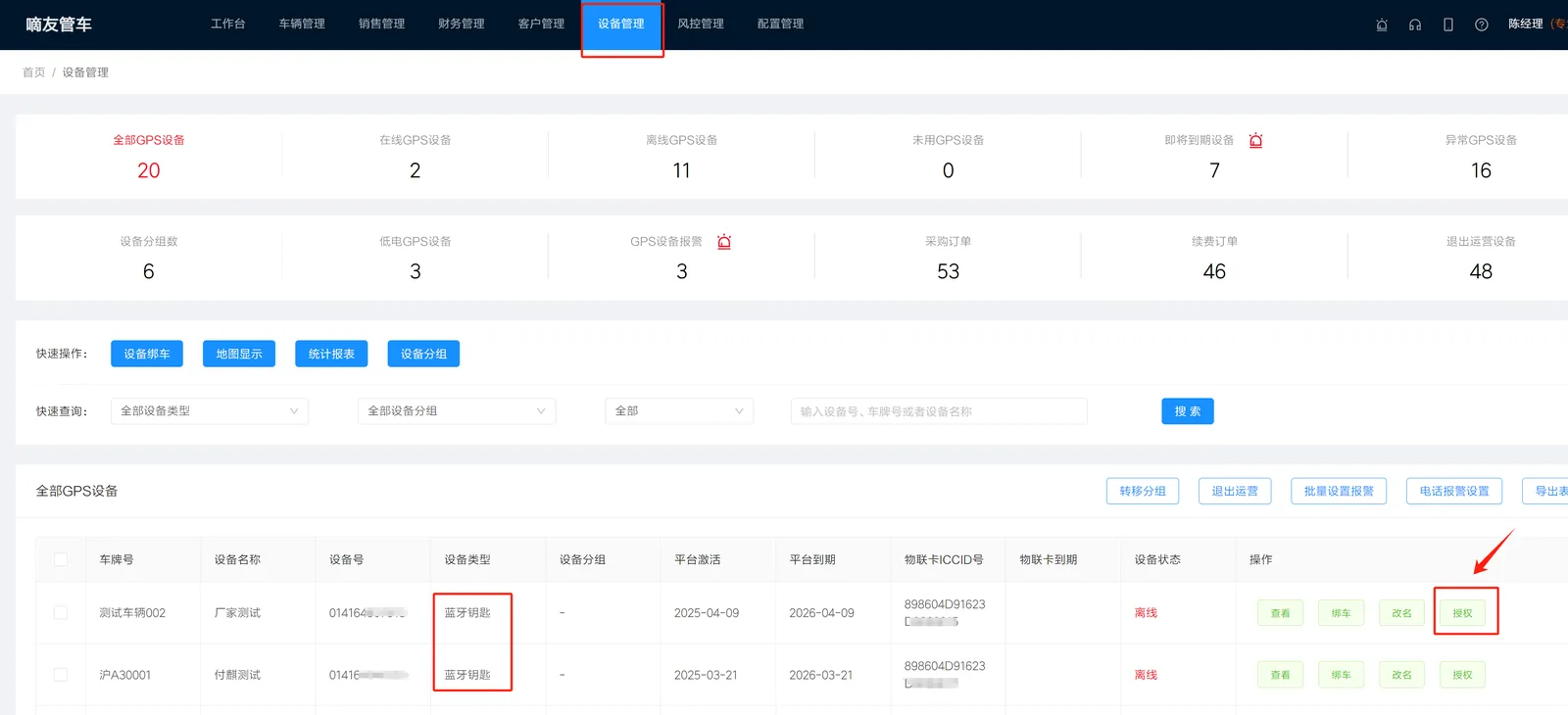Click the 设备绑车 quick action button
The image size is (1568, 715).
pos(147,354)
